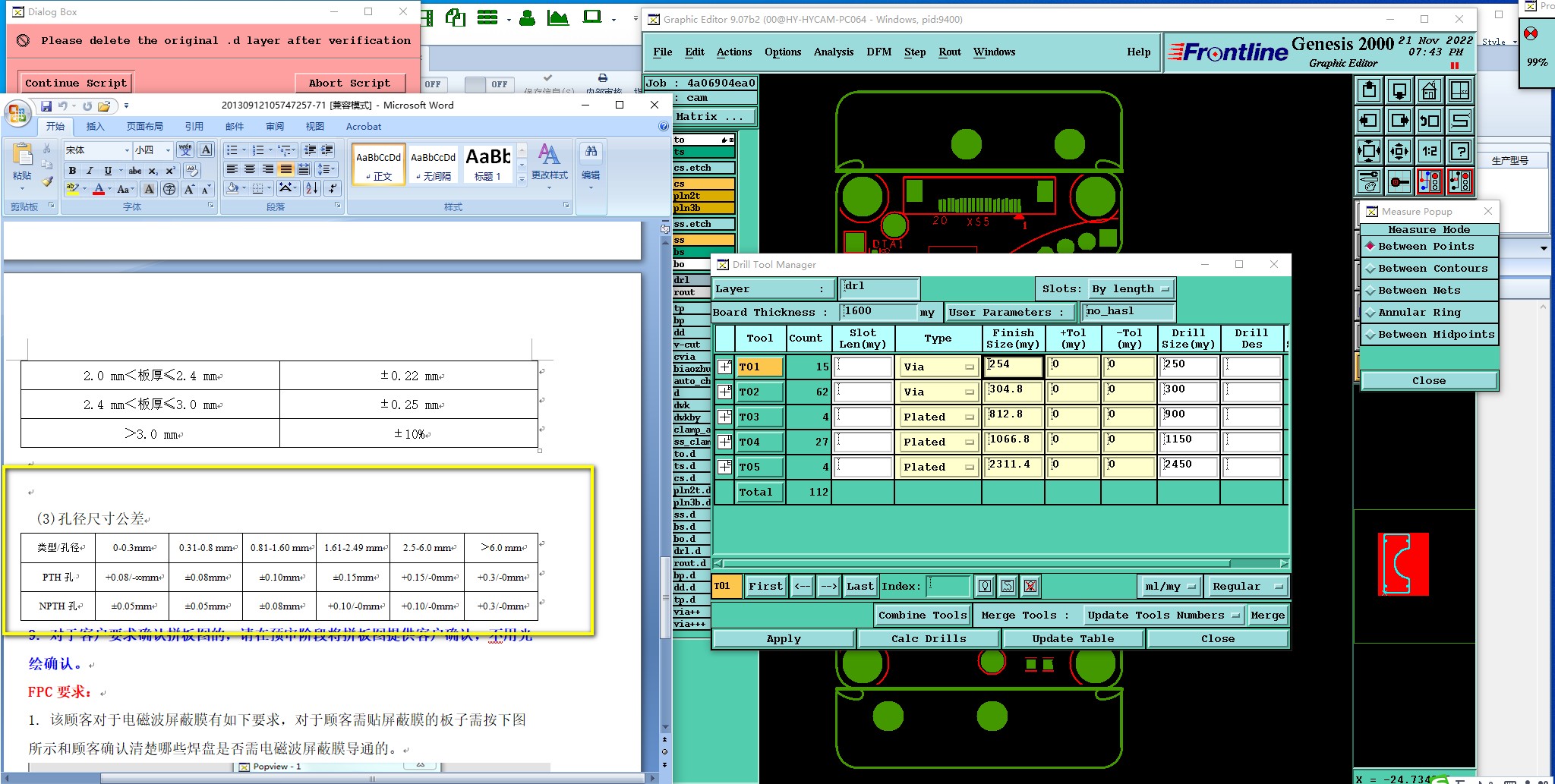Click Genesis pan down arrow icon
1555x784 pixels.
pos(1399,91)
